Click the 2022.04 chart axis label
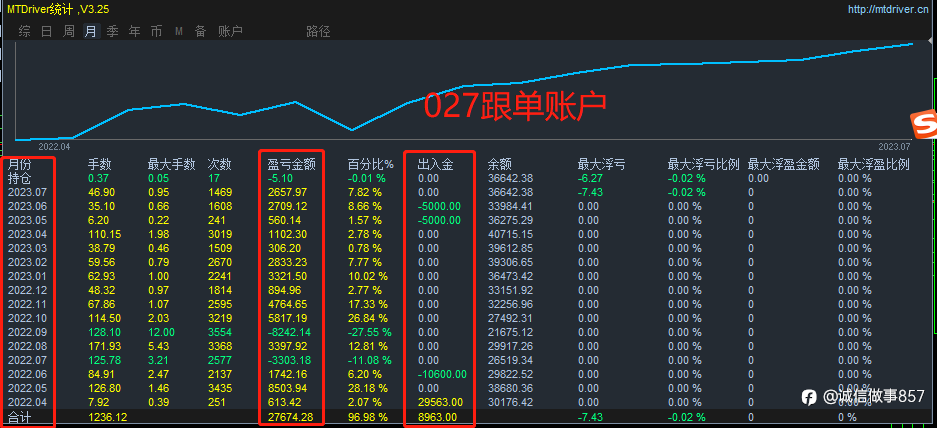The height and width of the screenshot is (428, 937). coord(54,146)
